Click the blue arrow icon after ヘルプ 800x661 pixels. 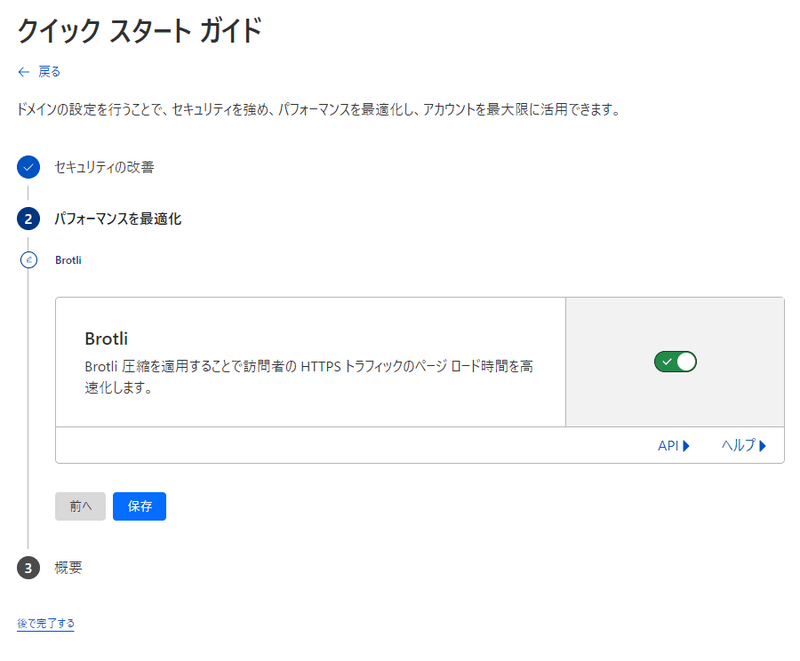tap(764, 446)
